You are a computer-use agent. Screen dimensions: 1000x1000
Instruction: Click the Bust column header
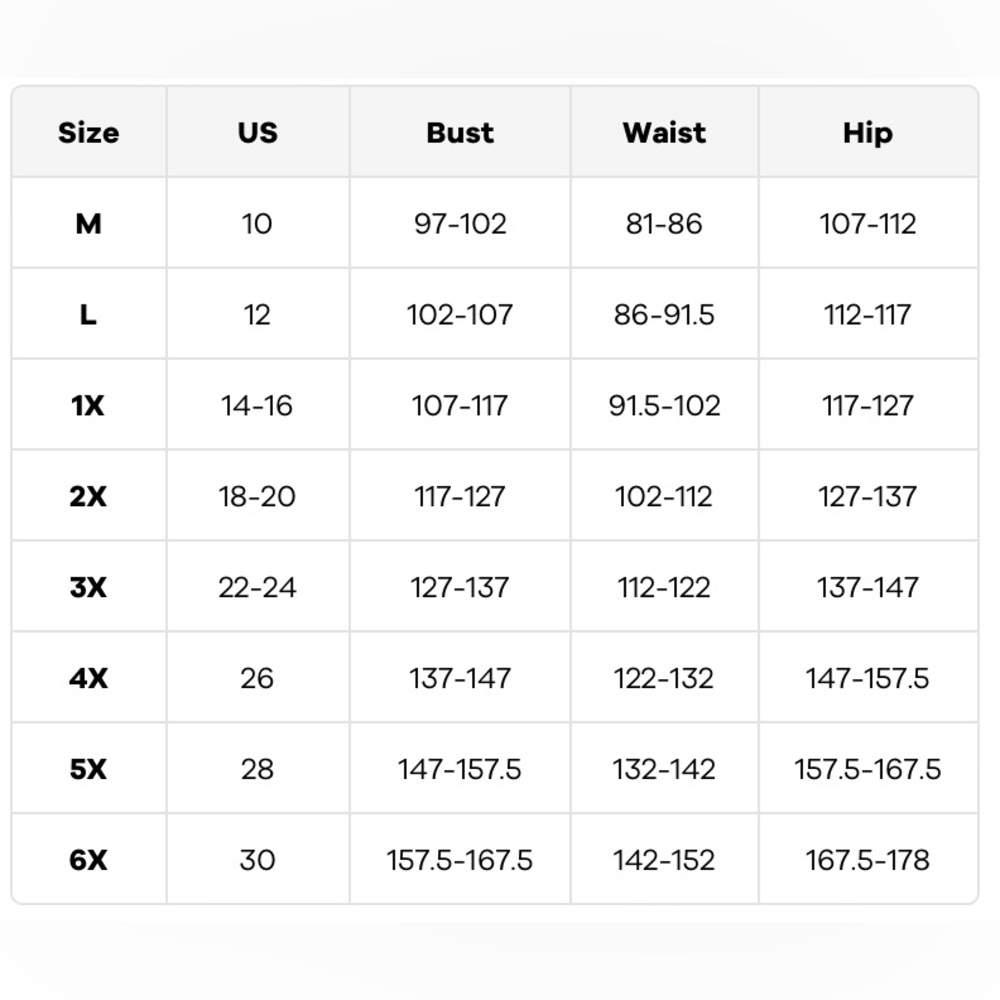460,133
